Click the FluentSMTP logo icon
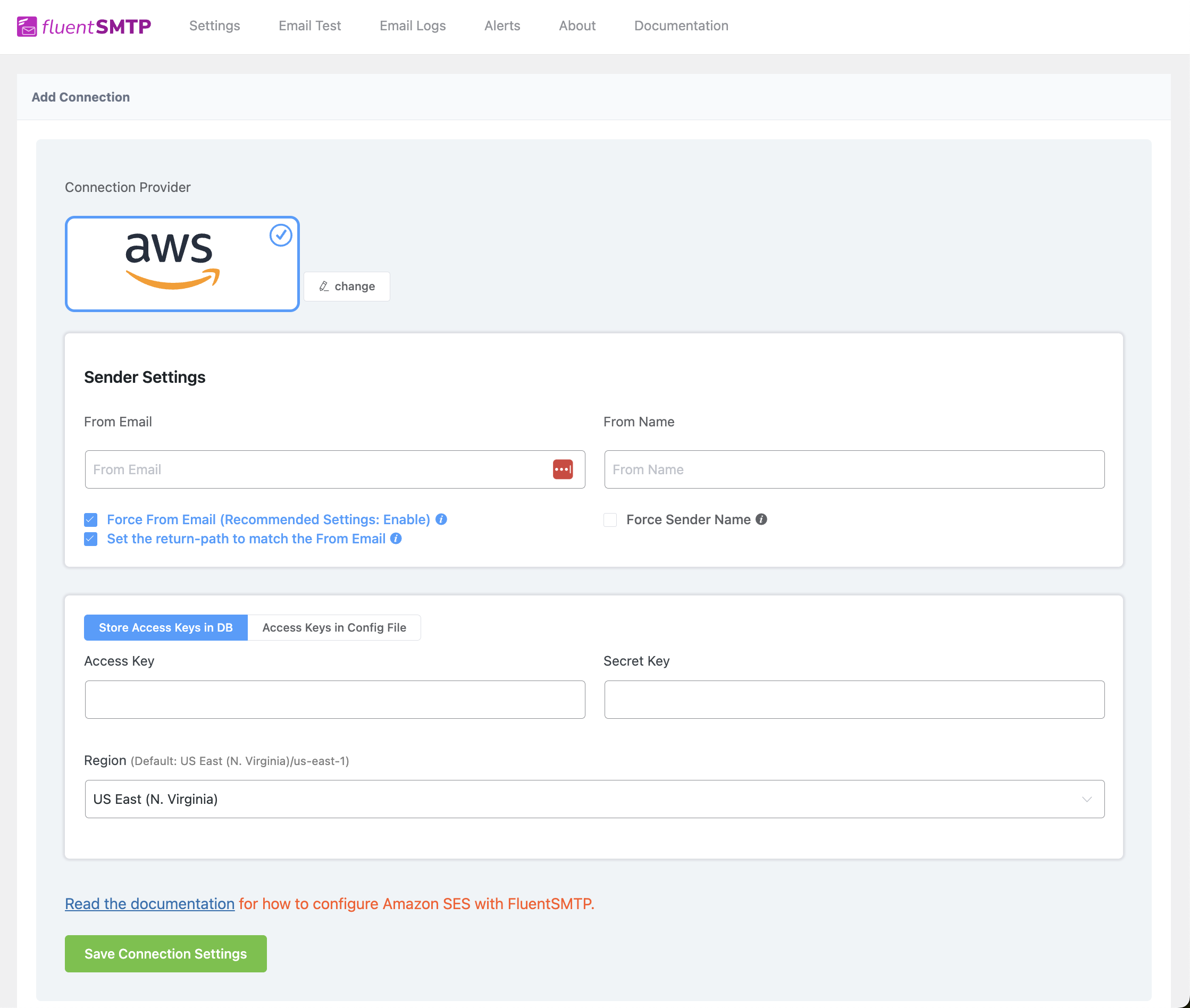The image size is (1190, 1008). tap(27, 26)
